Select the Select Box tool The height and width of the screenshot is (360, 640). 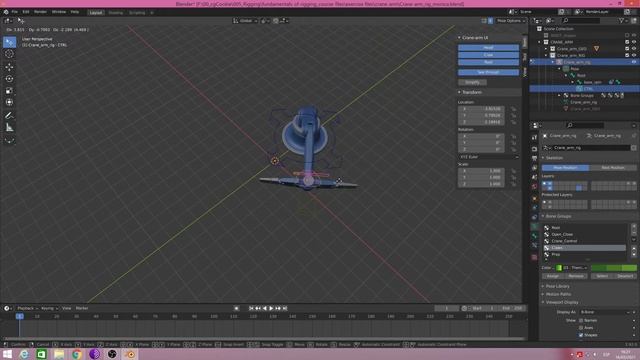(9, 42)
